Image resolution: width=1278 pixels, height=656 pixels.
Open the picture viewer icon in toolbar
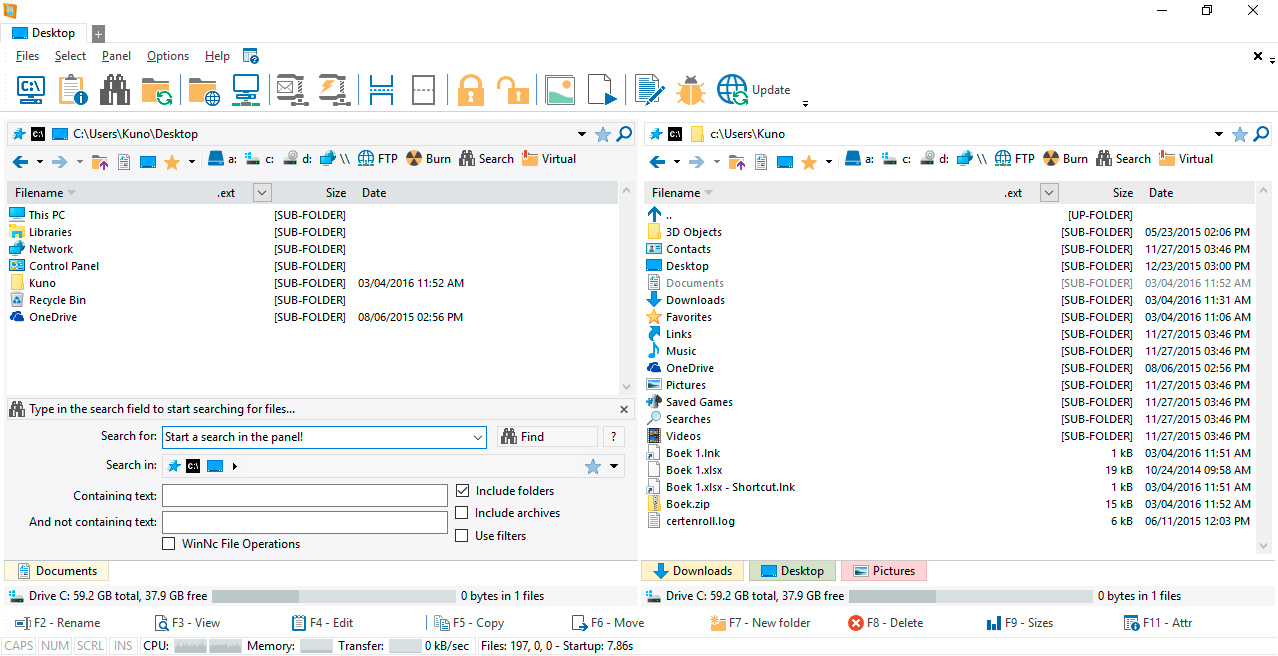(560, 90)
